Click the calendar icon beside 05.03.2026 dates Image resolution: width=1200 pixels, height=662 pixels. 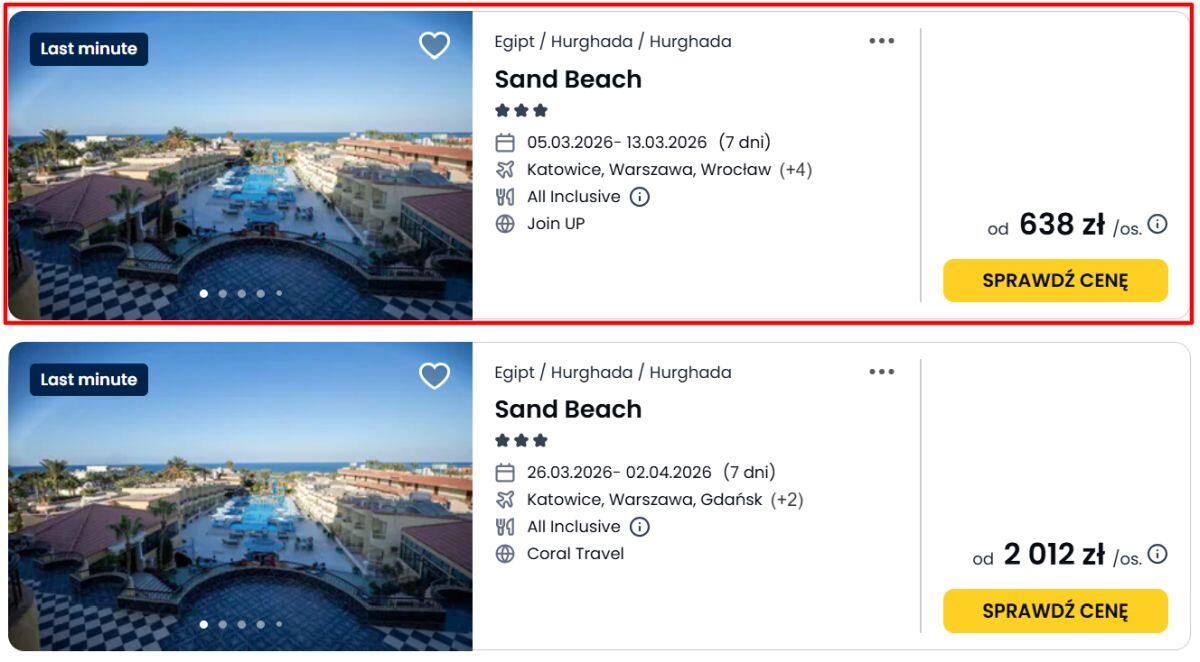[x=505, y=143]
